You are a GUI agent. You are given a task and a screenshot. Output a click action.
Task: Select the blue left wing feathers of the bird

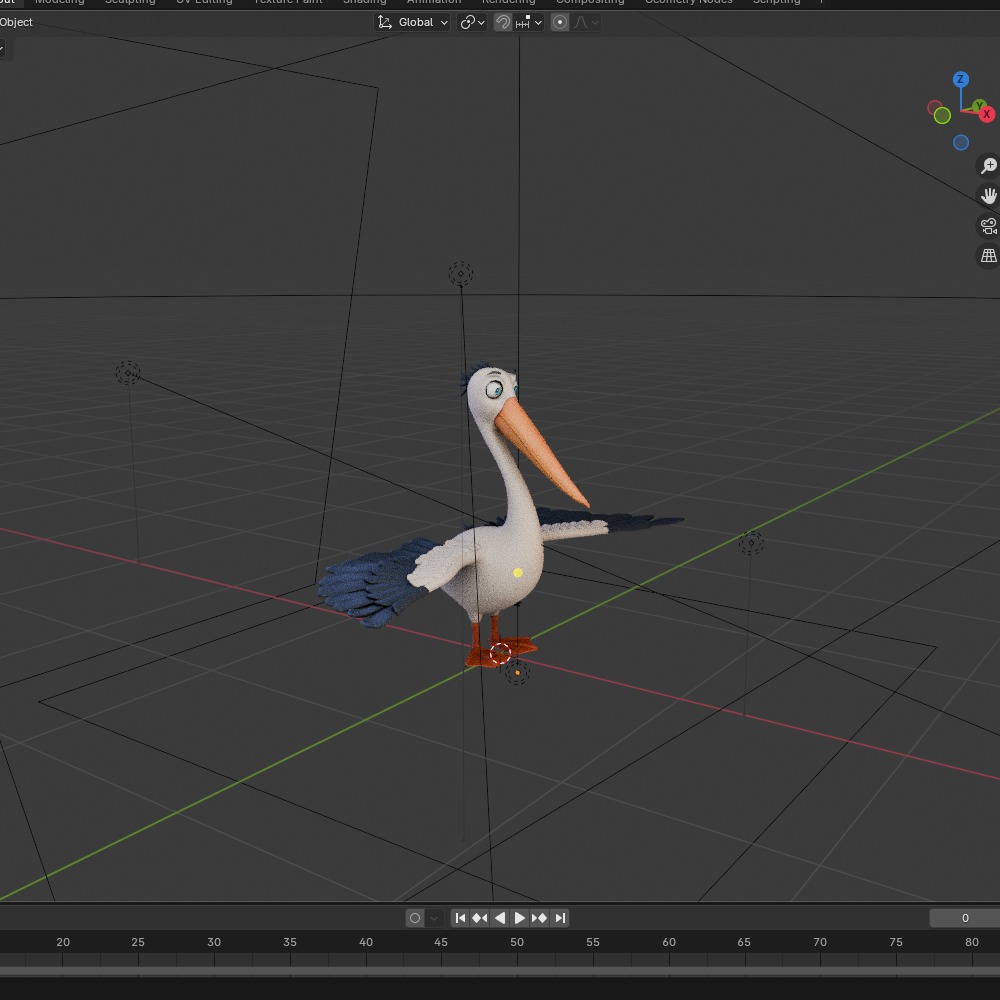click(x=374, y=584)
